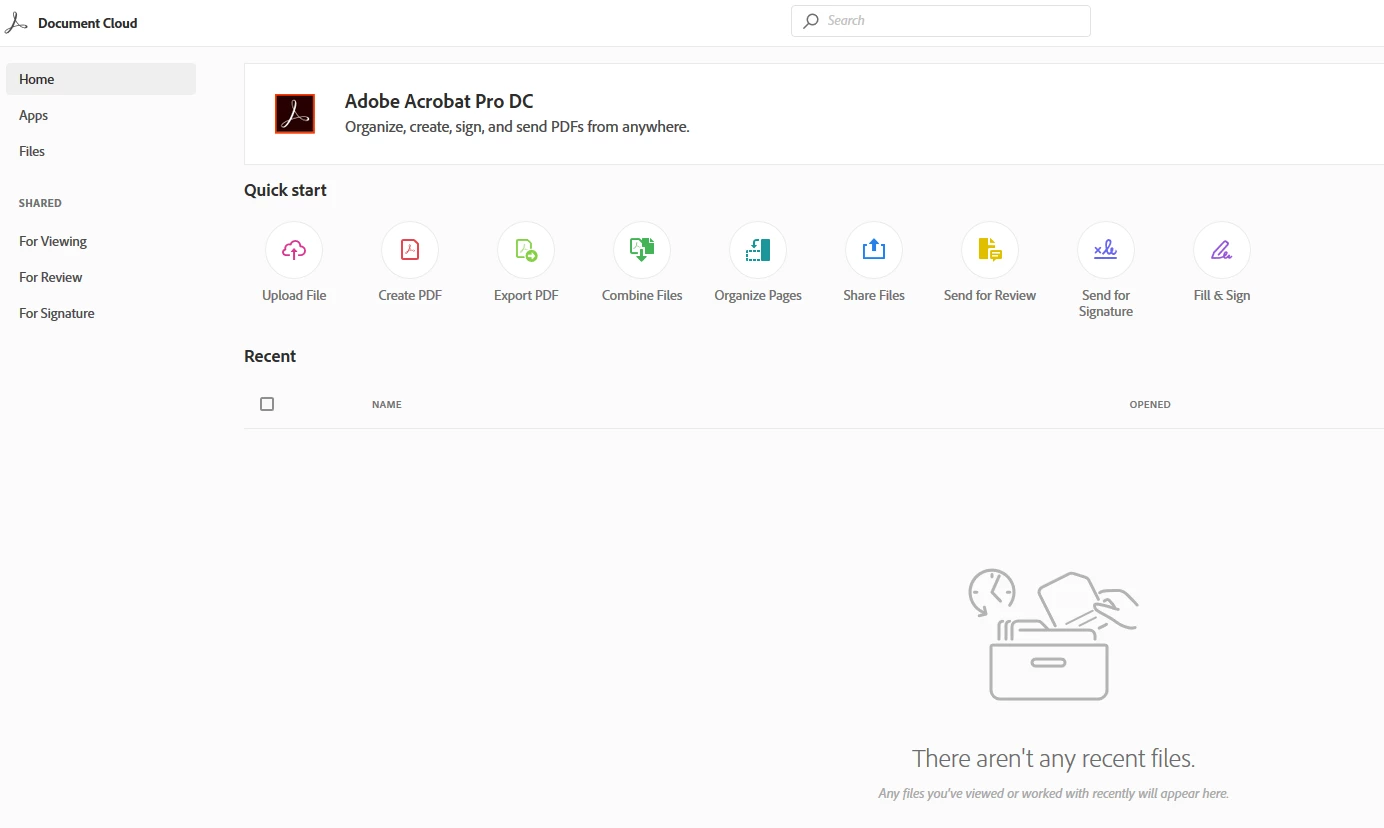Click the Upload File cloud icon

click(294, 250)
